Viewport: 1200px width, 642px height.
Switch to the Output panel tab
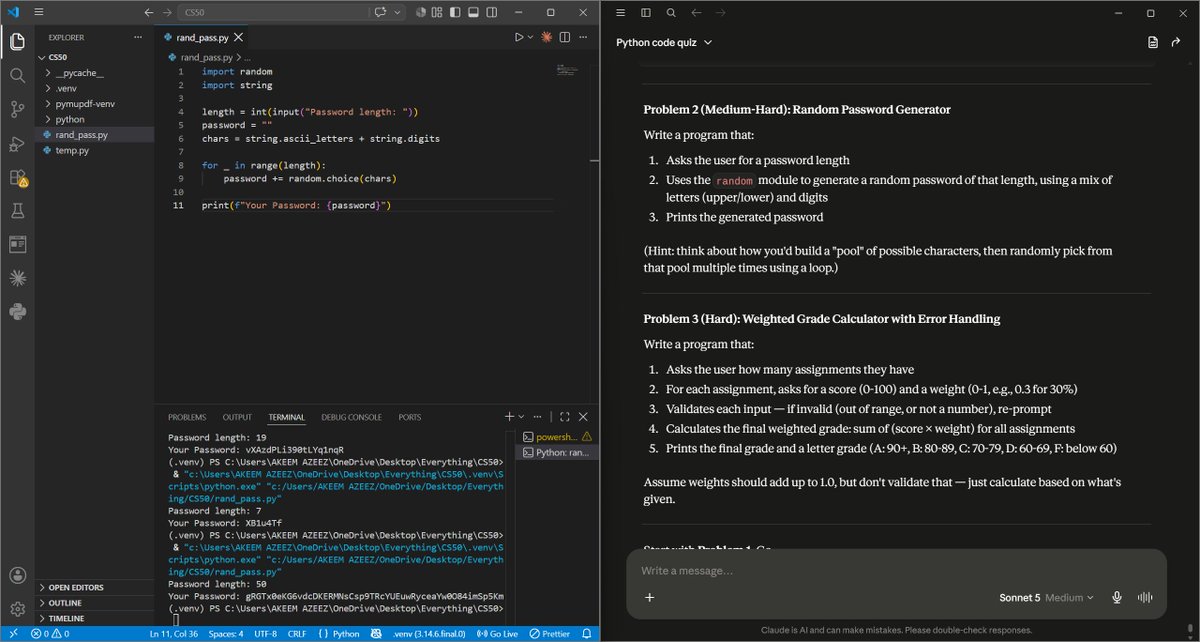[237, 417]
